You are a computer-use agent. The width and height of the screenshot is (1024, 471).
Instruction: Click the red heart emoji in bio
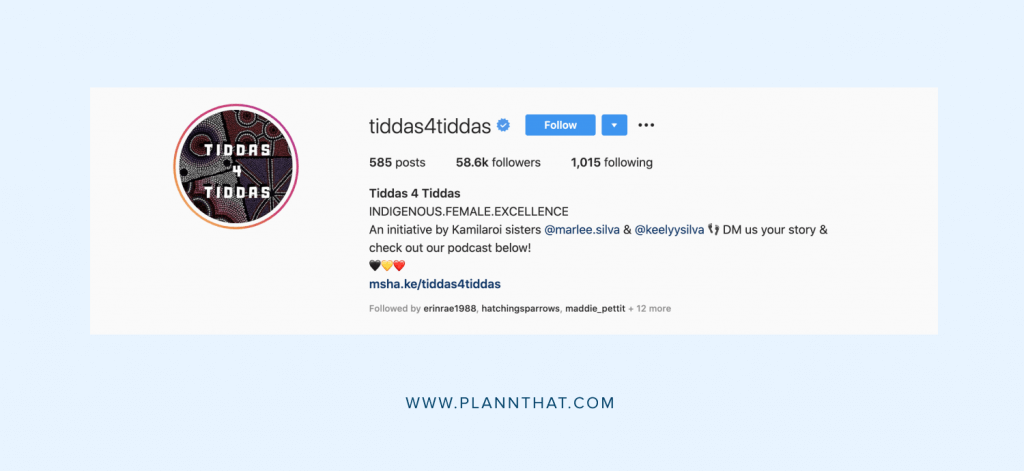point(400,266)
